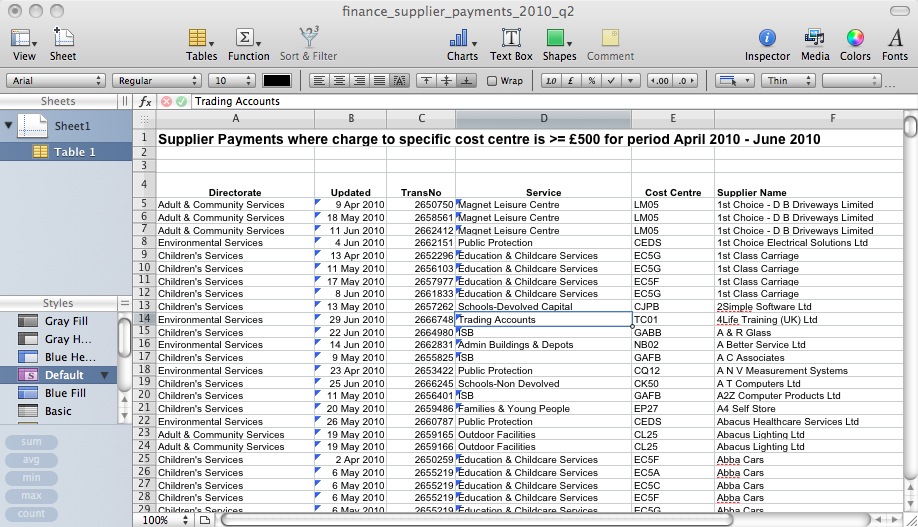Apply percentage format
Image resolution: width=918 pixels, height=527 pixels.
(591, 81)
